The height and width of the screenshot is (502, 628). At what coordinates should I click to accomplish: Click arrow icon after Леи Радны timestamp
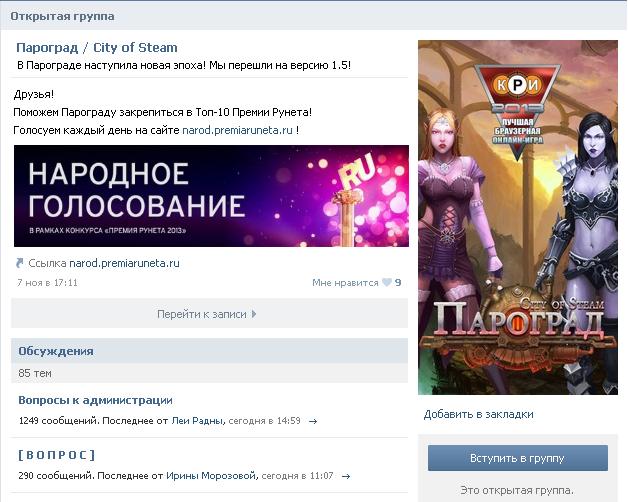coord(313,421)
